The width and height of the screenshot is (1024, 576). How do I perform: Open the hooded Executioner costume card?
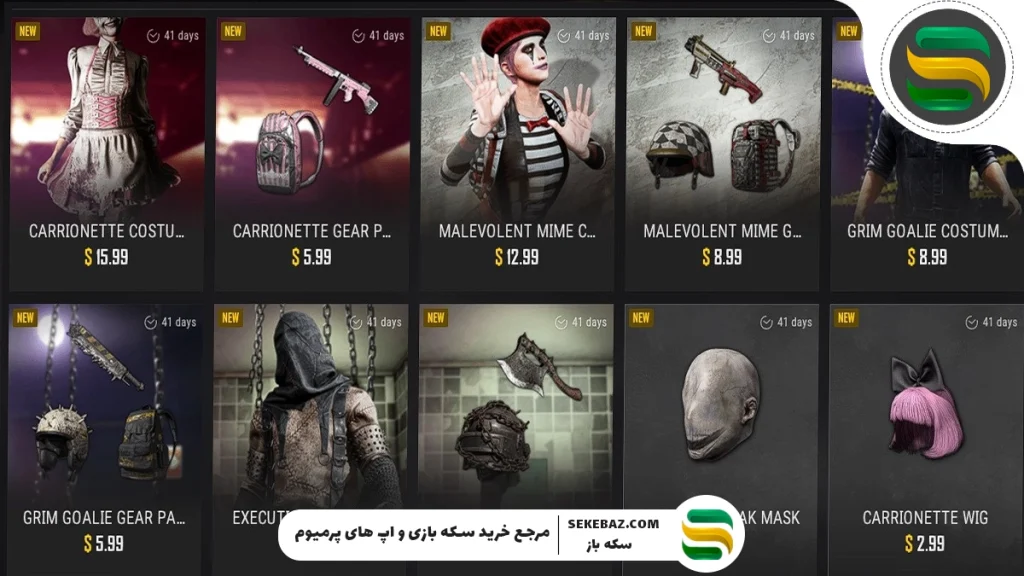311,405
